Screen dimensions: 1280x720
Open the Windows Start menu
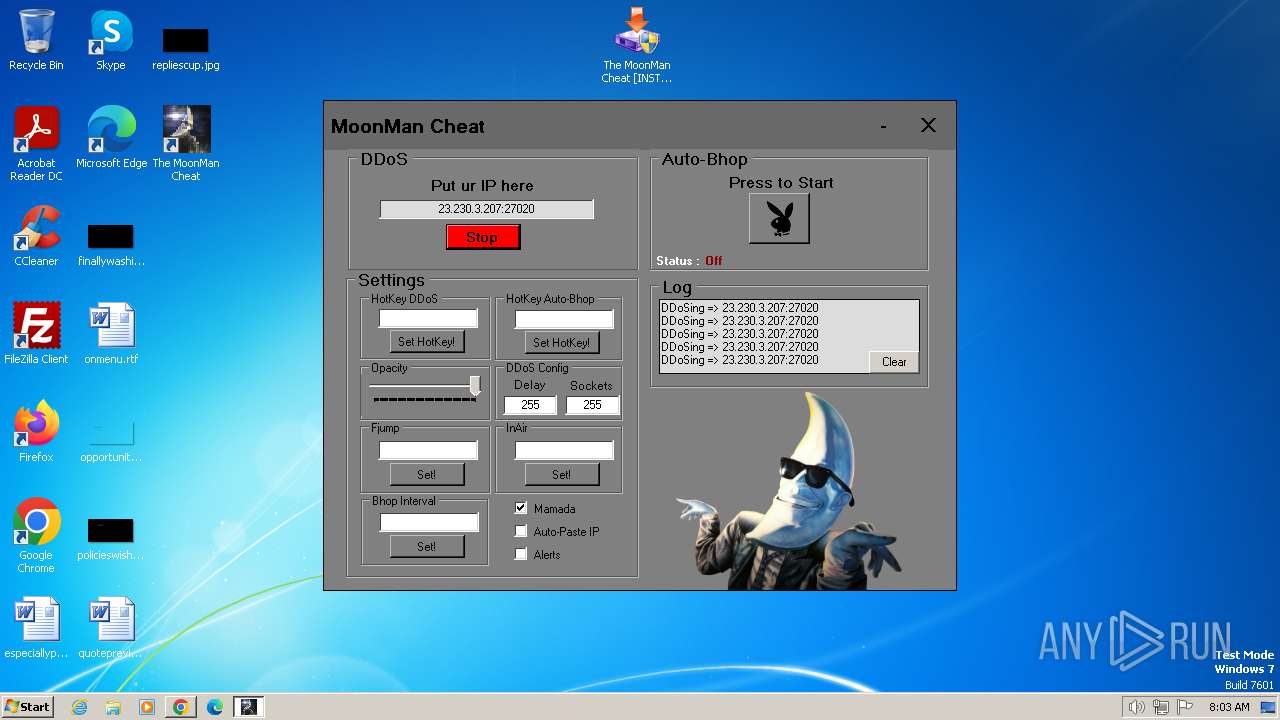[27, 707]
